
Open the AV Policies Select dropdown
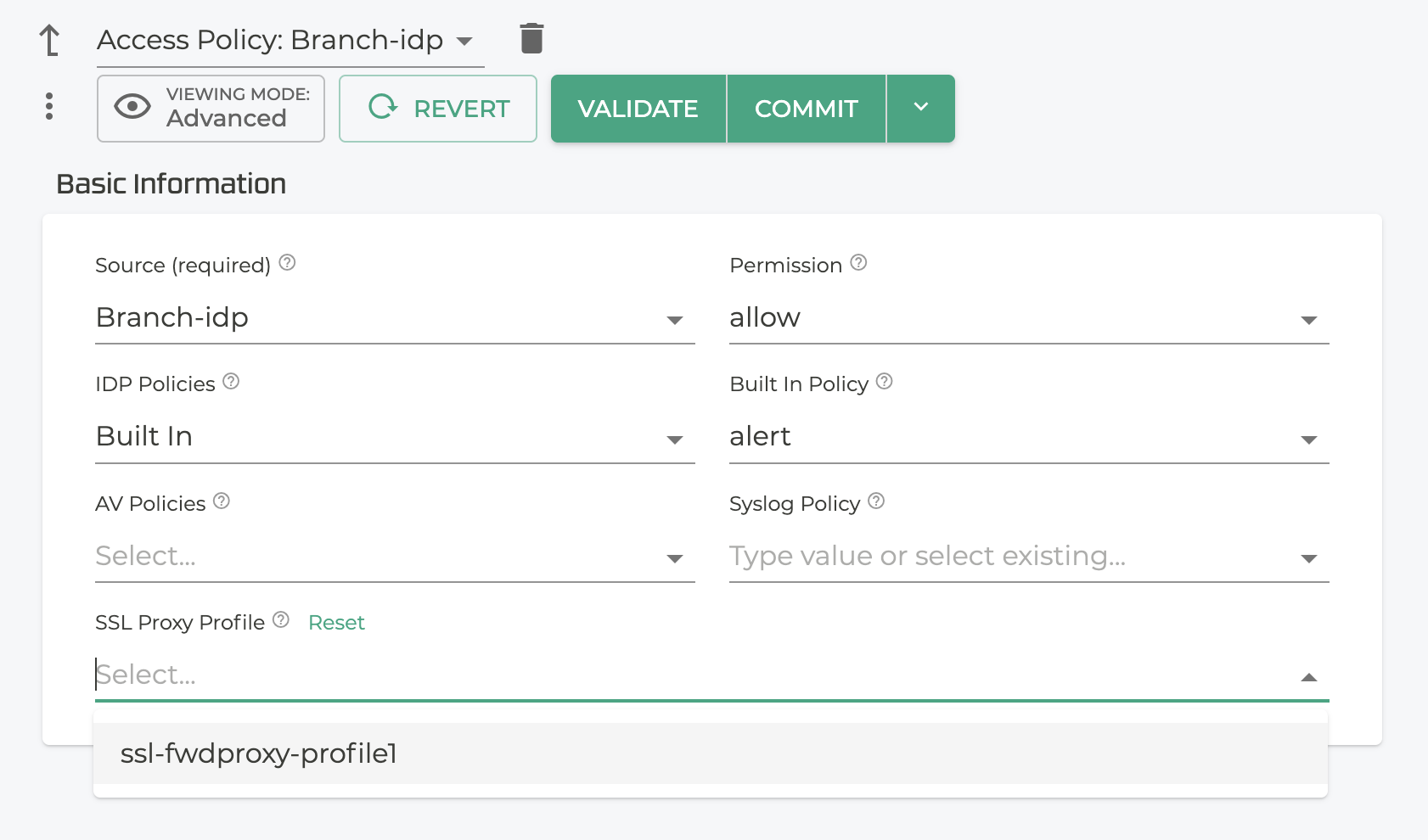(x=395, y=557)
